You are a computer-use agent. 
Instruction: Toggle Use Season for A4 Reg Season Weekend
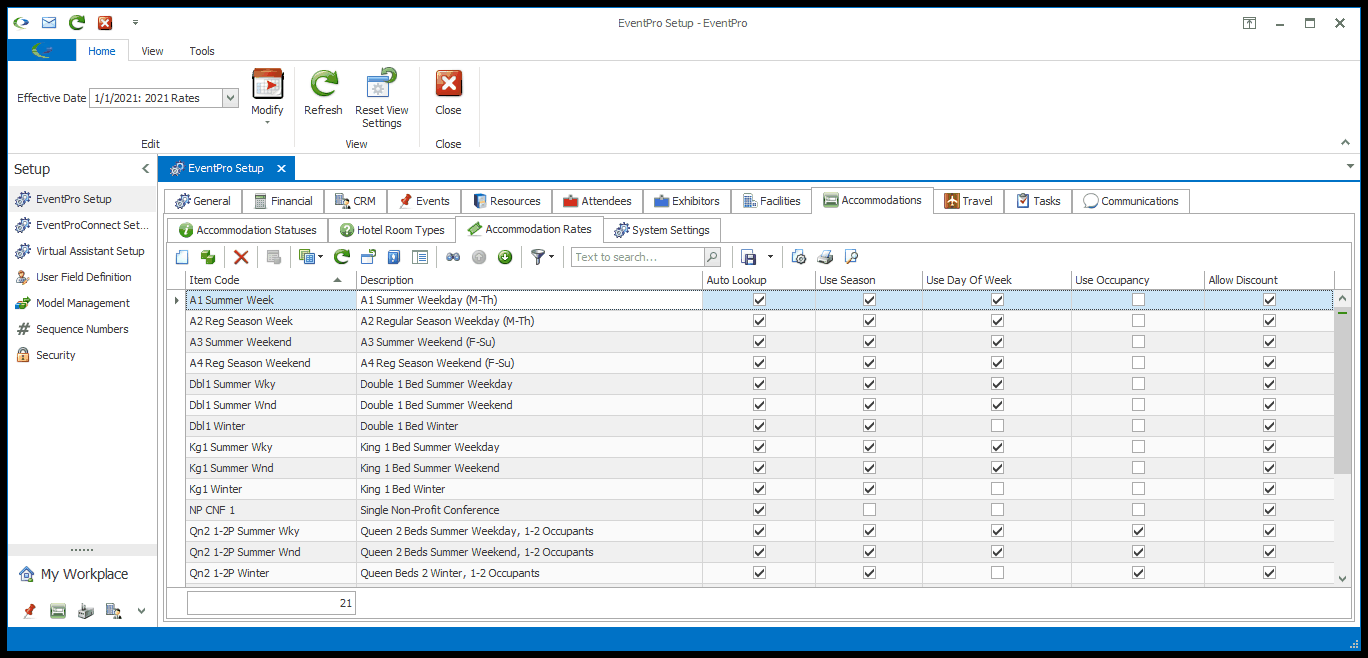coord(869,363)
